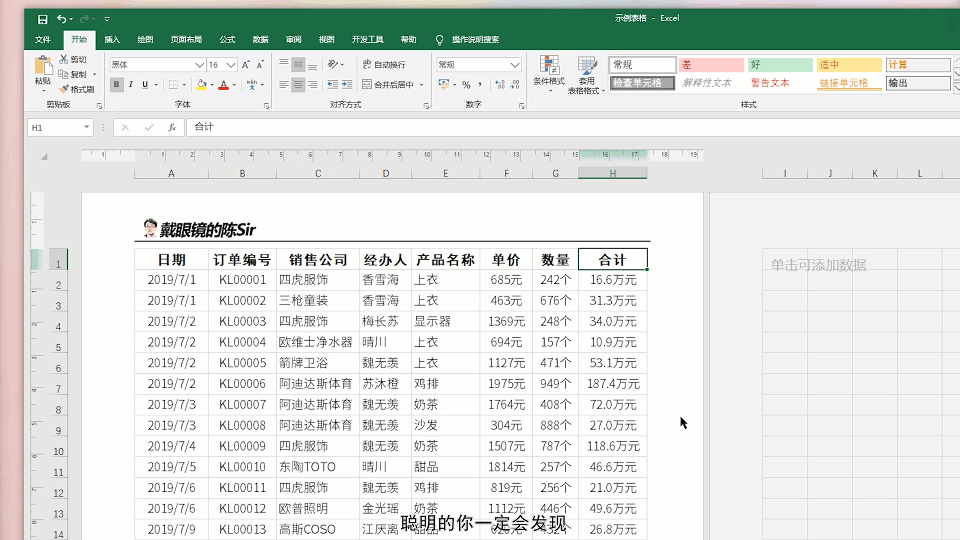960x540 pixels.
Task: Open Format as Table (套用表格格式)
Action: pos(586,73)
